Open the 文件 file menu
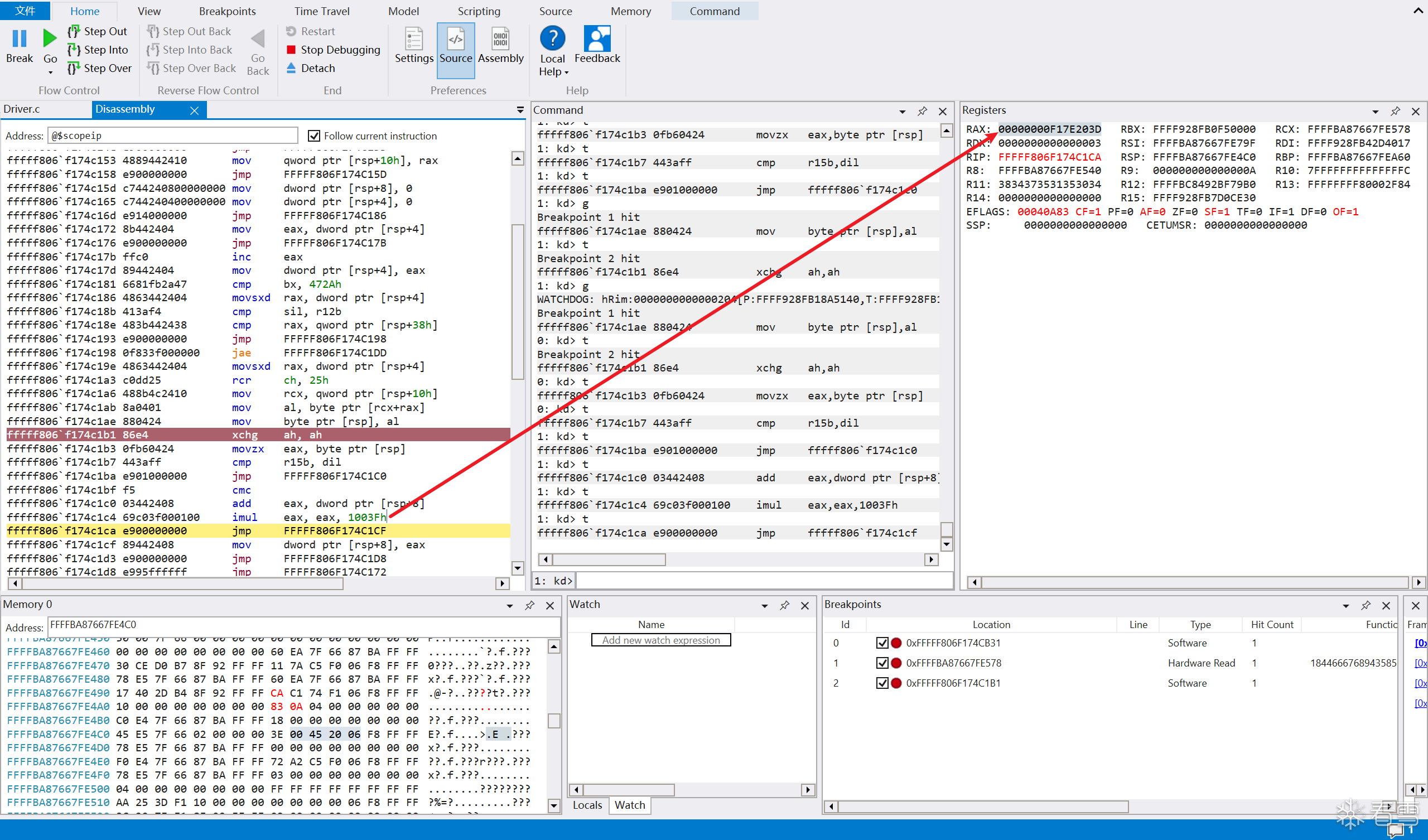Viewport: 1428px width, 840px height. (x=25, y=11)
